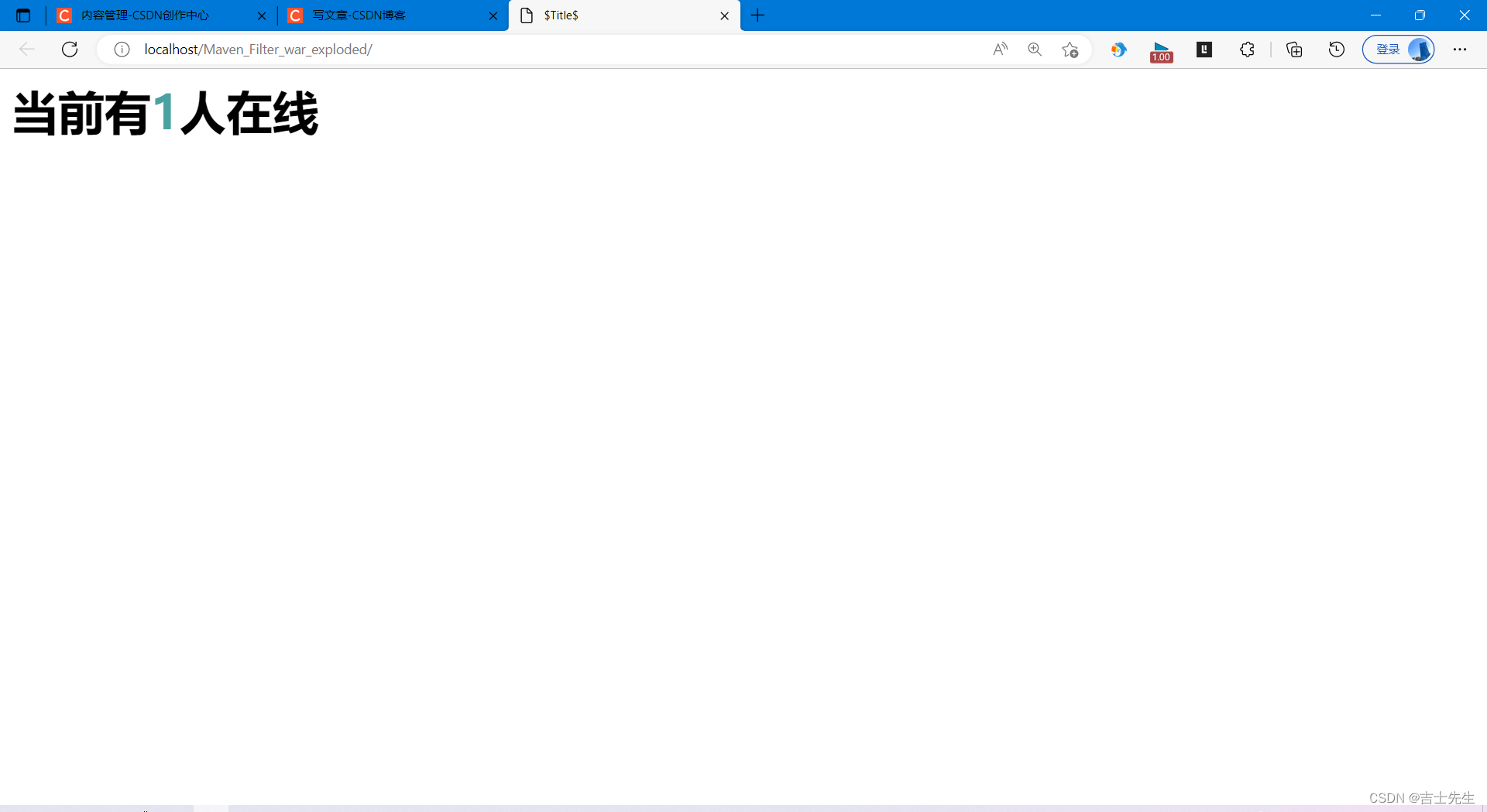Restore down the browser window

pyautogui.click(x=1420, y=15)
